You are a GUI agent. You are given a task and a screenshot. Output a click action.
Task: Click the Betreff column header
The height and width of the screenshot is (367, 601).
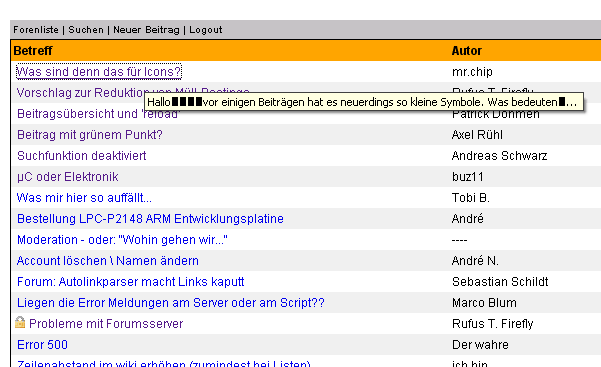click(33, 51)
